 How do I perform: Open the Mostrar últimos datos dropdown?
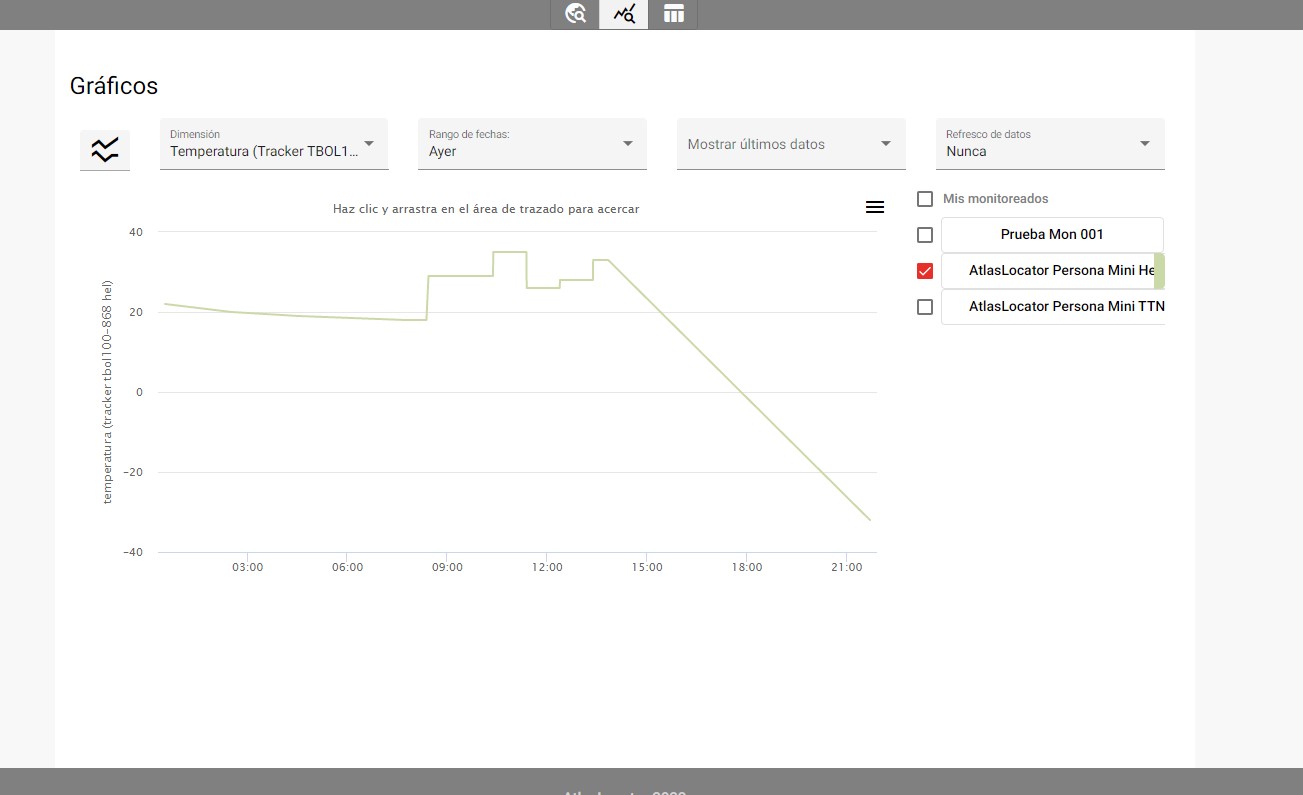click(791, 144)
